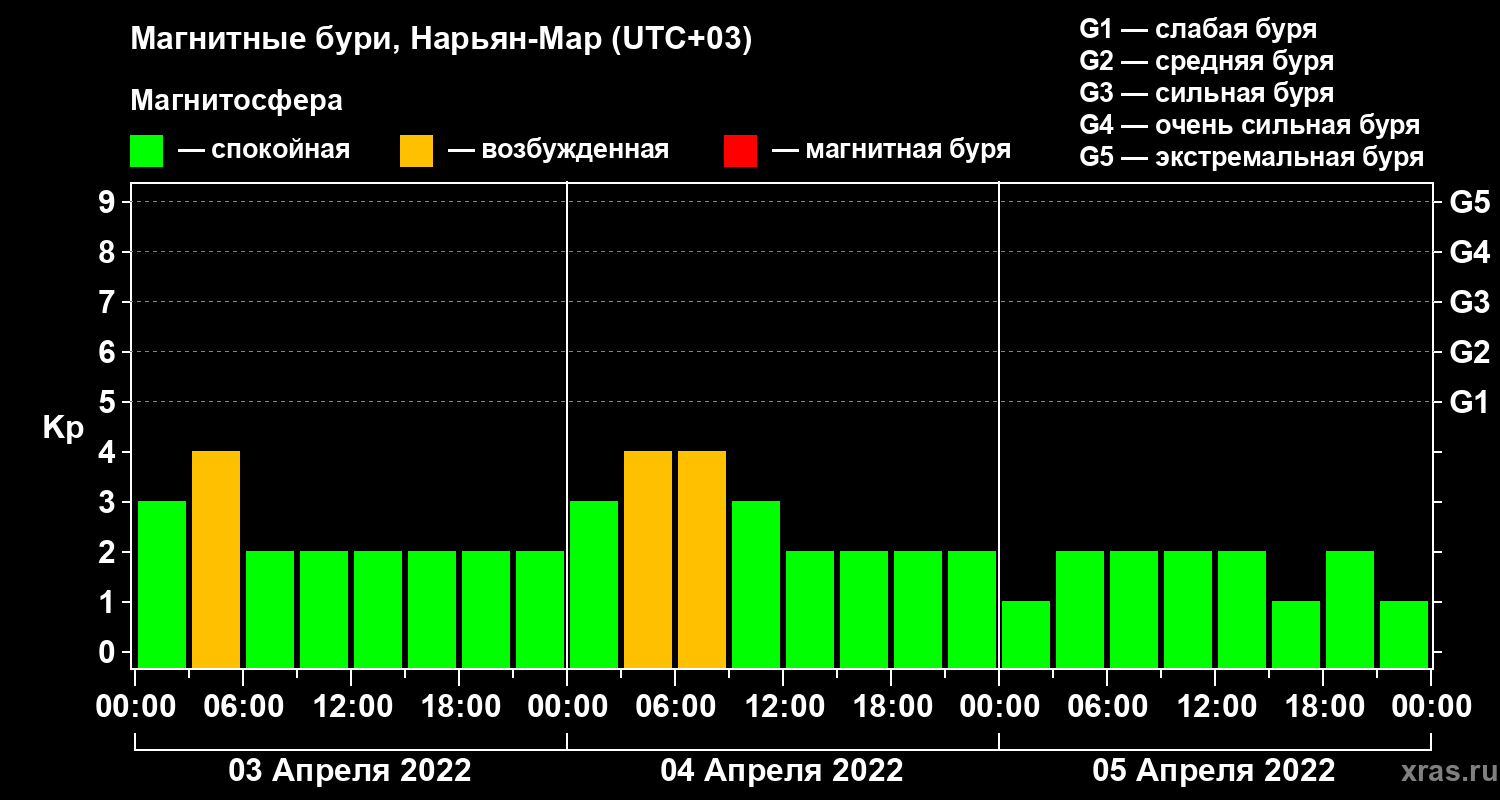Viewport: 1500px width, 800px height.
Task: Click the 'Магнитосфера' legend heading
Action: 236,101
